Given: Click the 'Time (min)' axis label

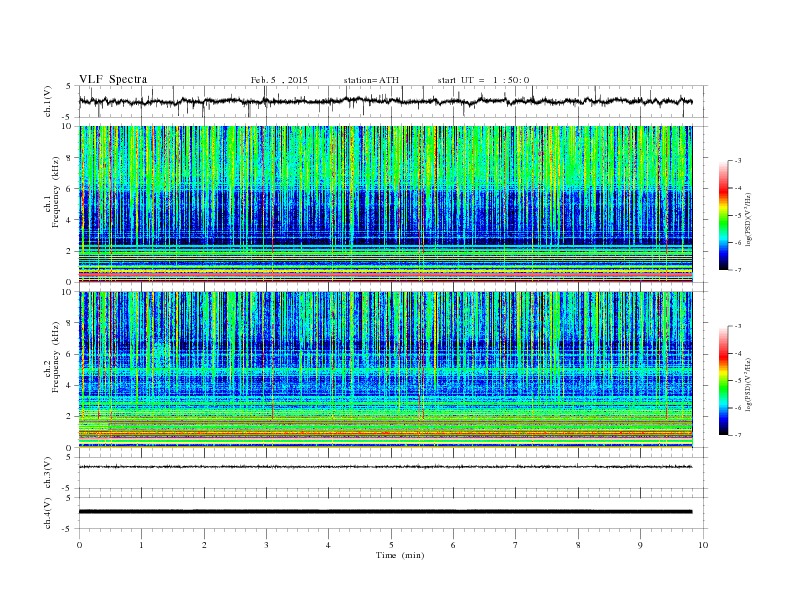Looking at the screenshot, I should [x=400, y=555].
